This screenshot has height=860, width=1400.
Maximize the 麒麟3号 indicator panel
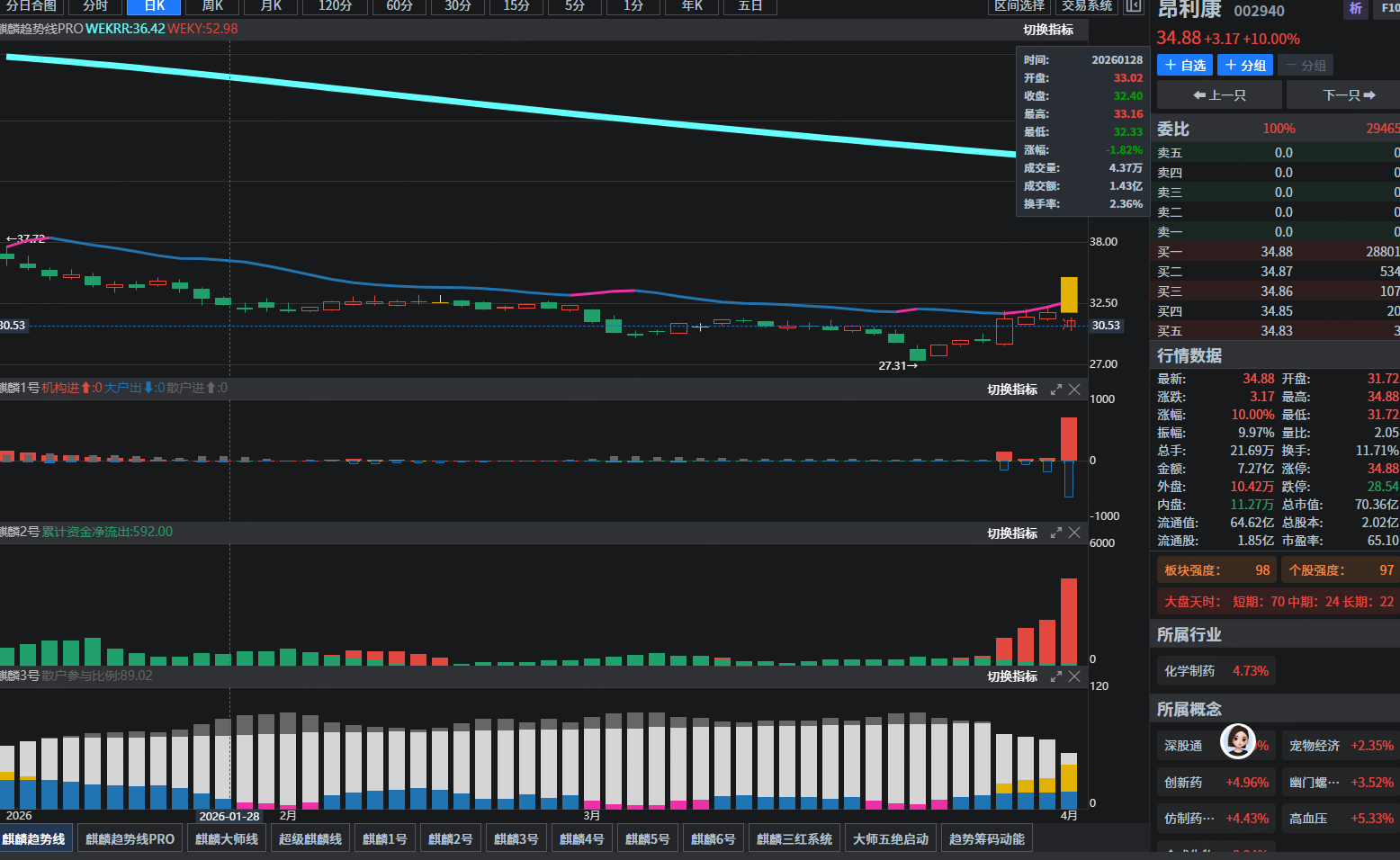(1056, 676)
